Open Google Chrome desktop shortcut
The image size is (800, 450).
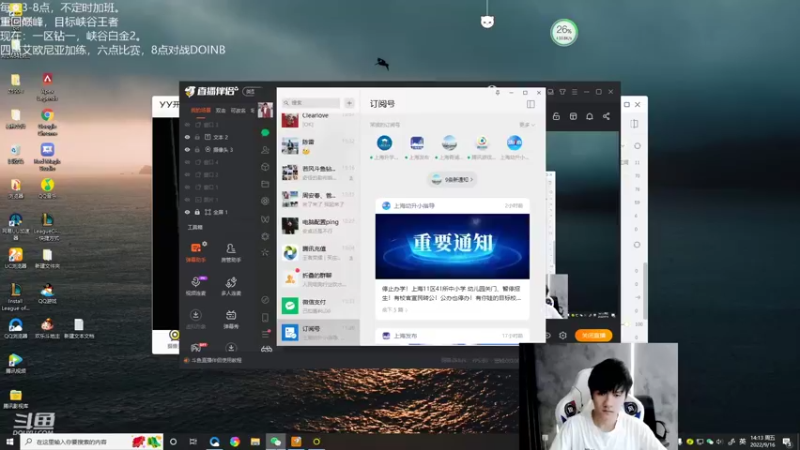47,121
